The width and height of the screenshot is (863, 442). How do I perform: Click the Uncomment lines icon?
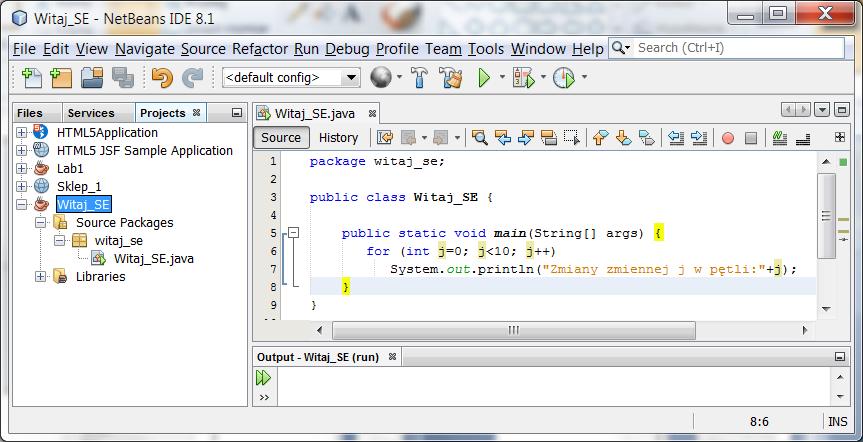pyautogui.click(x=803, y=138)
